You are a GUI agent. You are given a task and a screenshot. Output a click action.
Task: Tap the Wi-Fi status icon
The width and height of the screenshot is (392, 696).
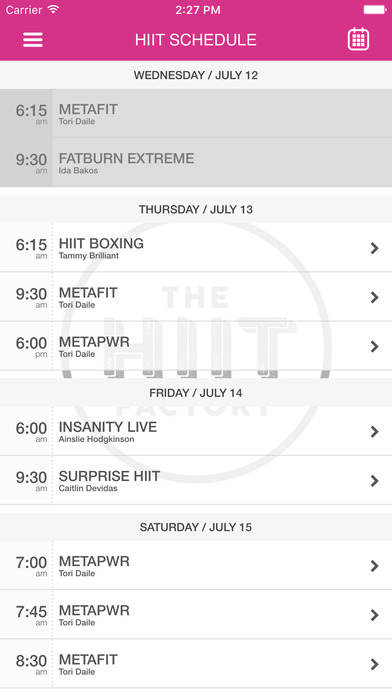click(x=53, y=9)
